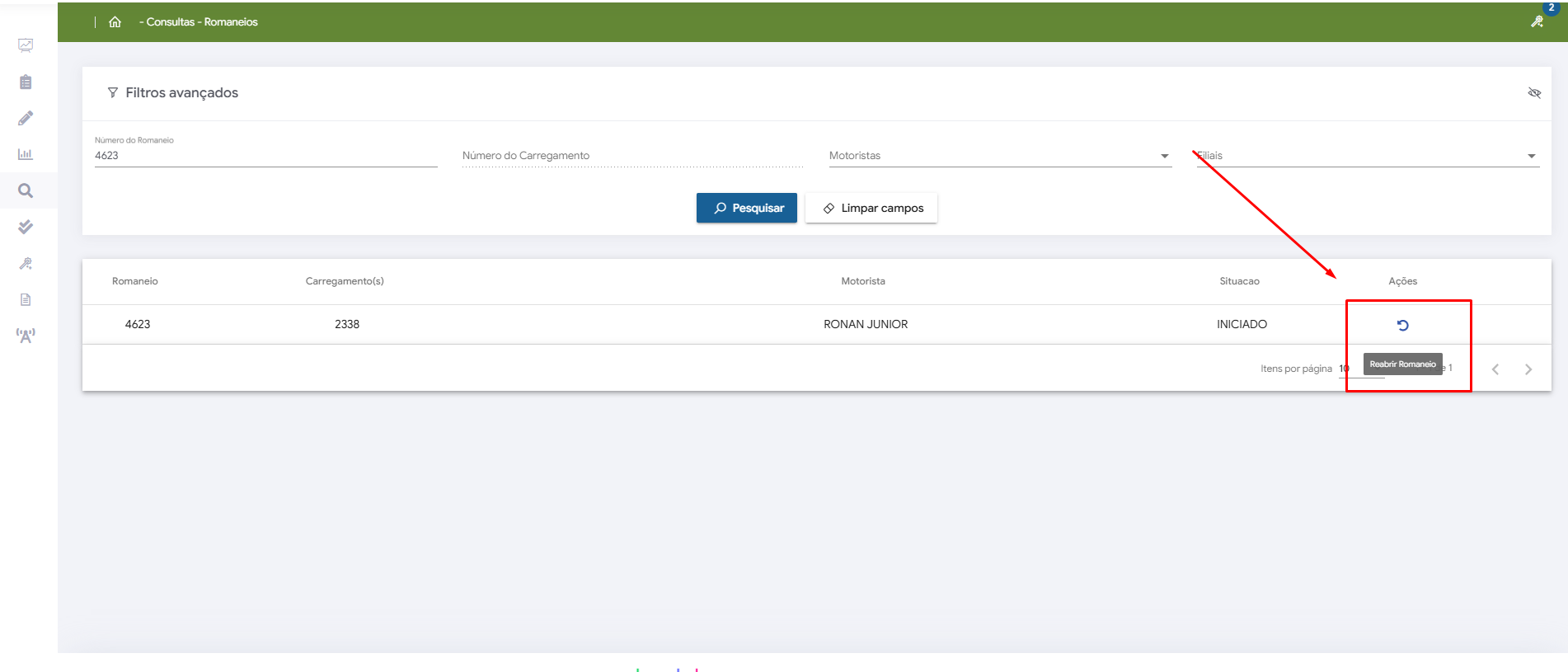This screenshot has width=1568, height=672.
Task: Click the Pesquisar button
Action: point(747,208)
